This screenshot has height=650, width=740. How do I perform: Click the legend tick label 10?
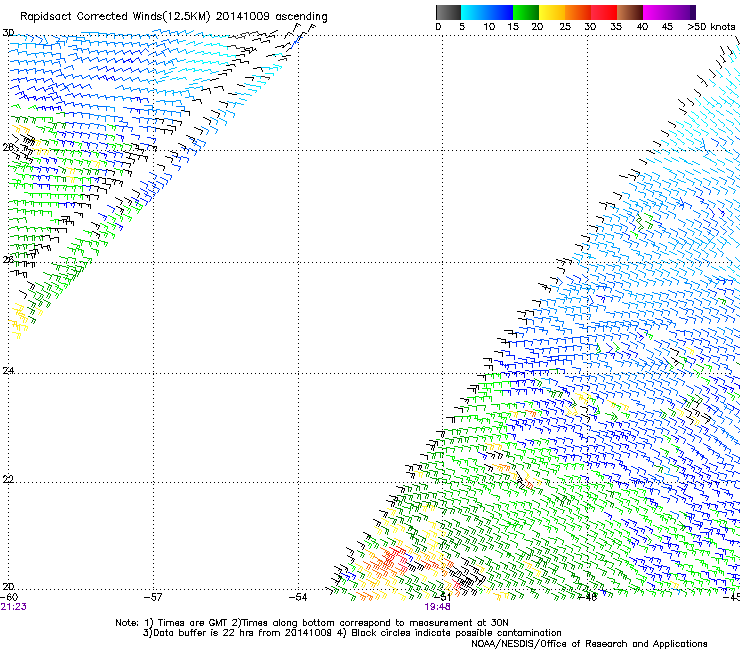tap(489, 27)
